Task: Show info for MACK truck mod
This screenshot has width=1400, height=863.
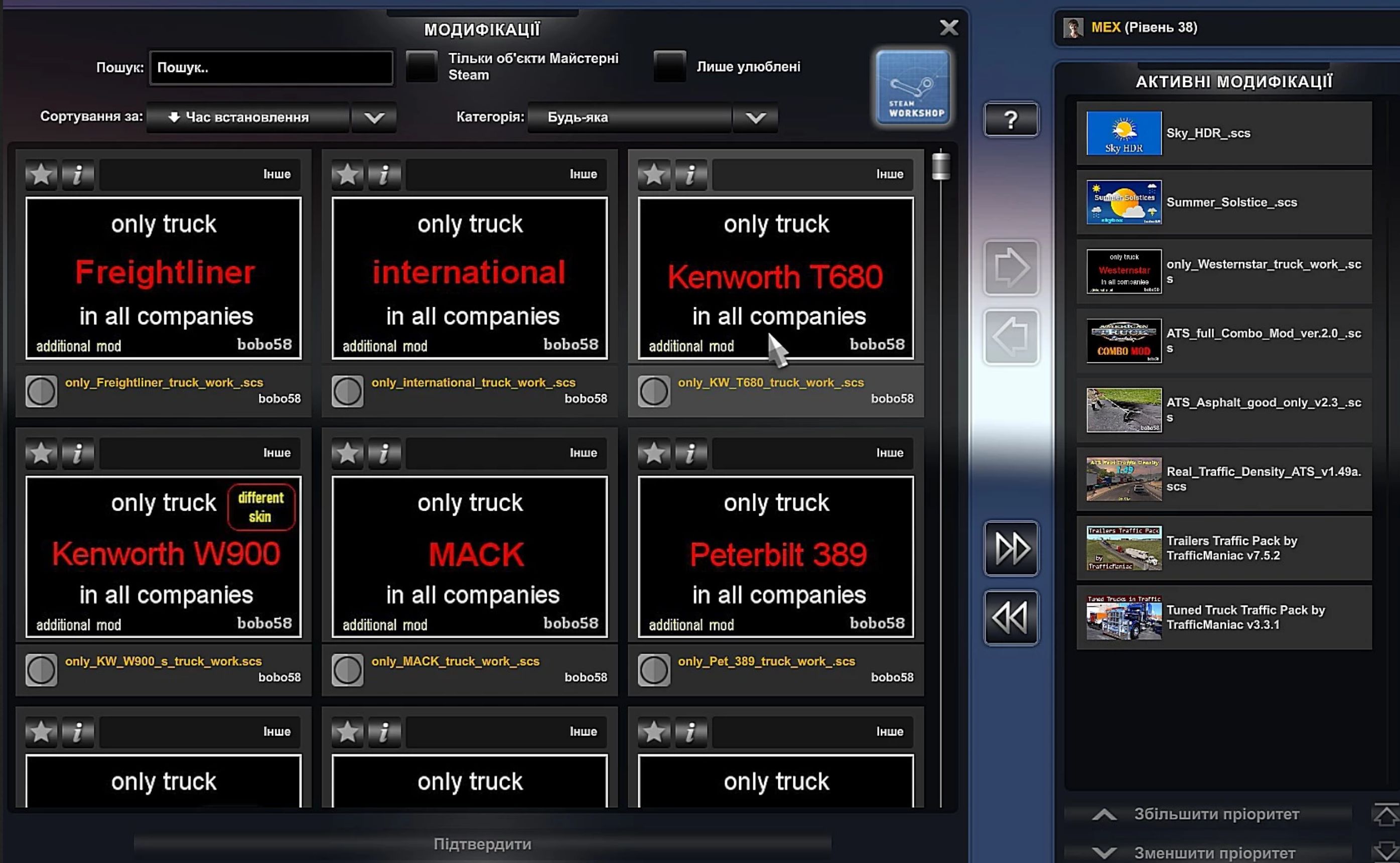Action: click(384, 453)
